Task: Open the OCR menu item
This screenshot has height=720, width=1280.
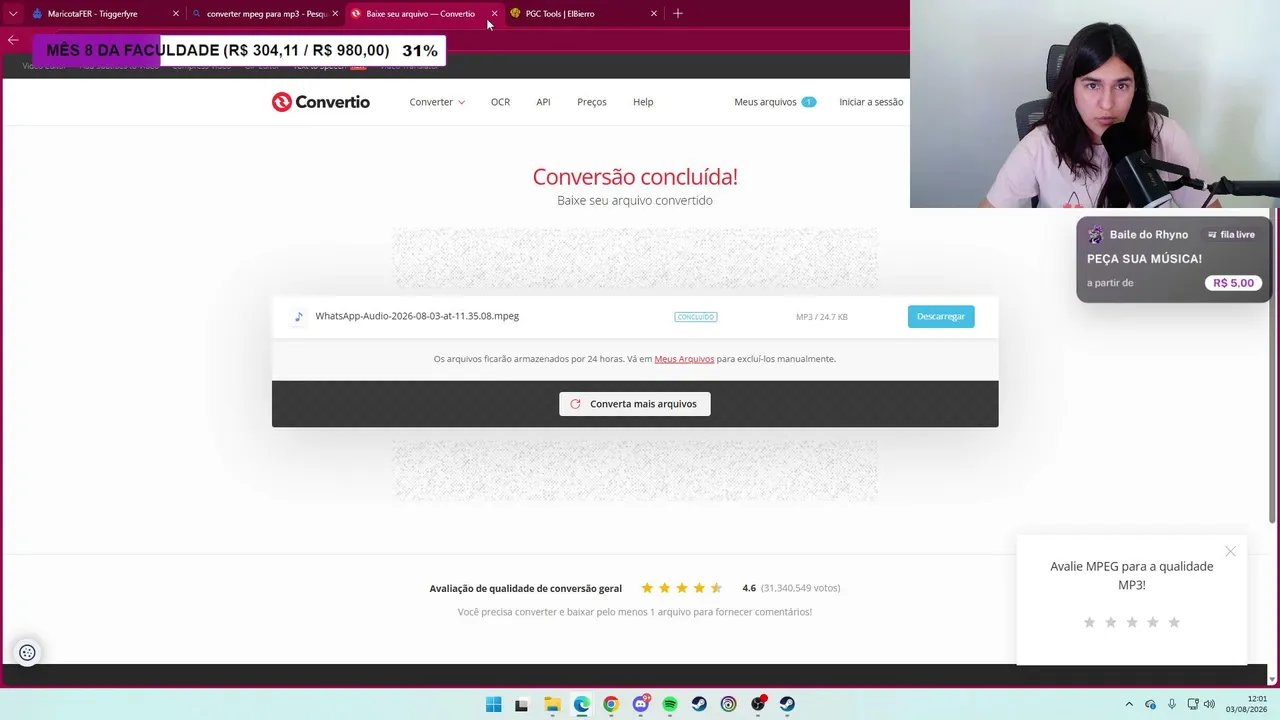Action: (x=500, y=102)
